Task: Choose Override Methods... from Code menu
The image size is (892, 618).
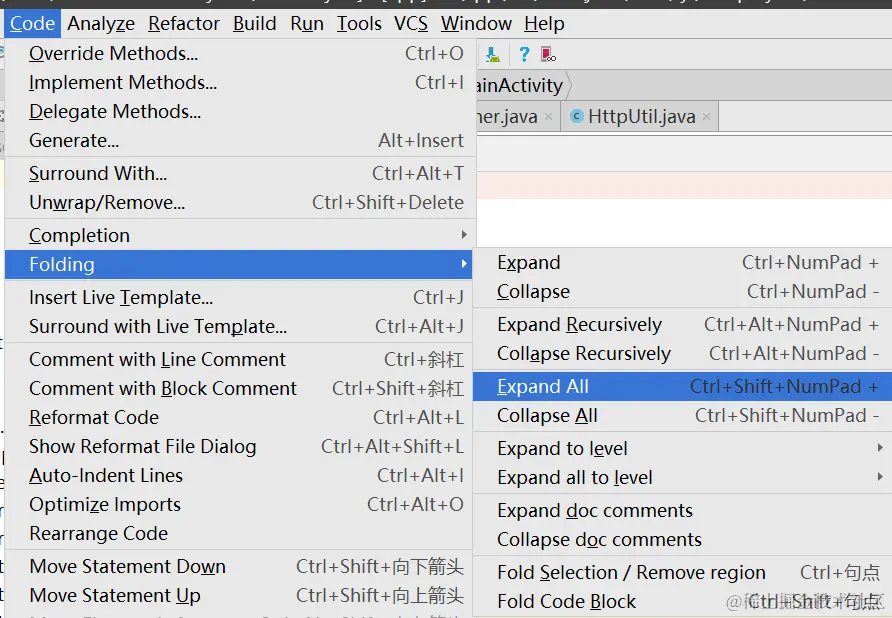Action: 240,53
